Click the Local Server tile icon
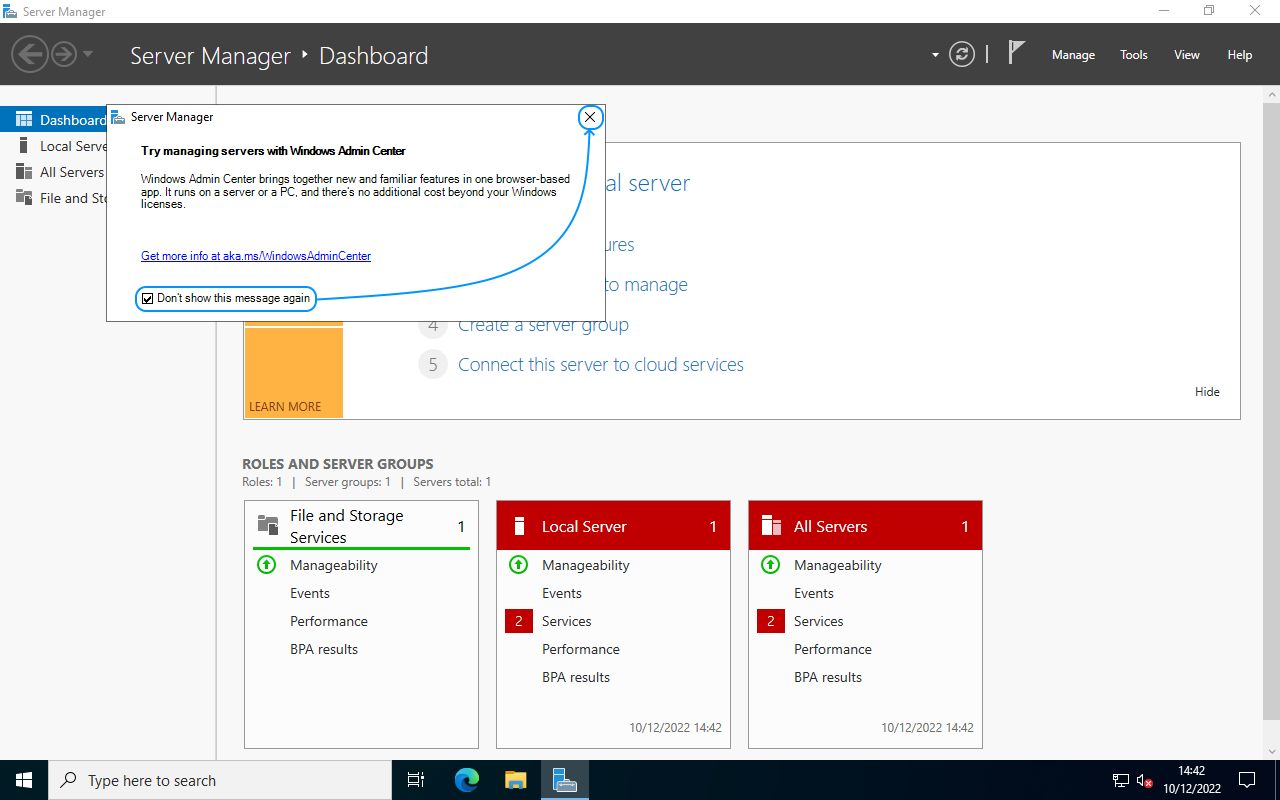The height and width of the screenshot is (800, 1280). (x=519, y=526)
